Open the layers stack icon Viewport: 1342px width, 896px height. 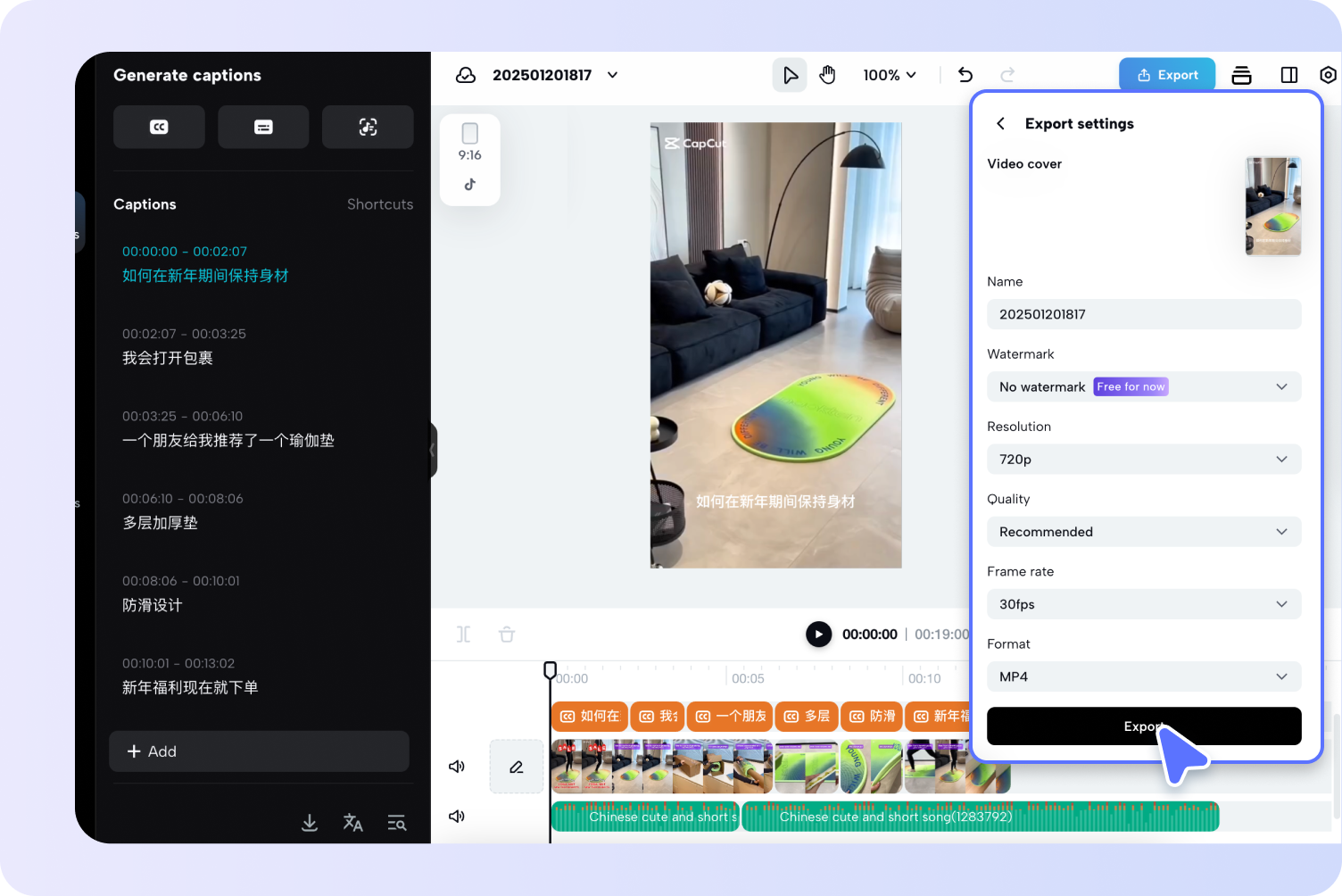coord(1241,75)
